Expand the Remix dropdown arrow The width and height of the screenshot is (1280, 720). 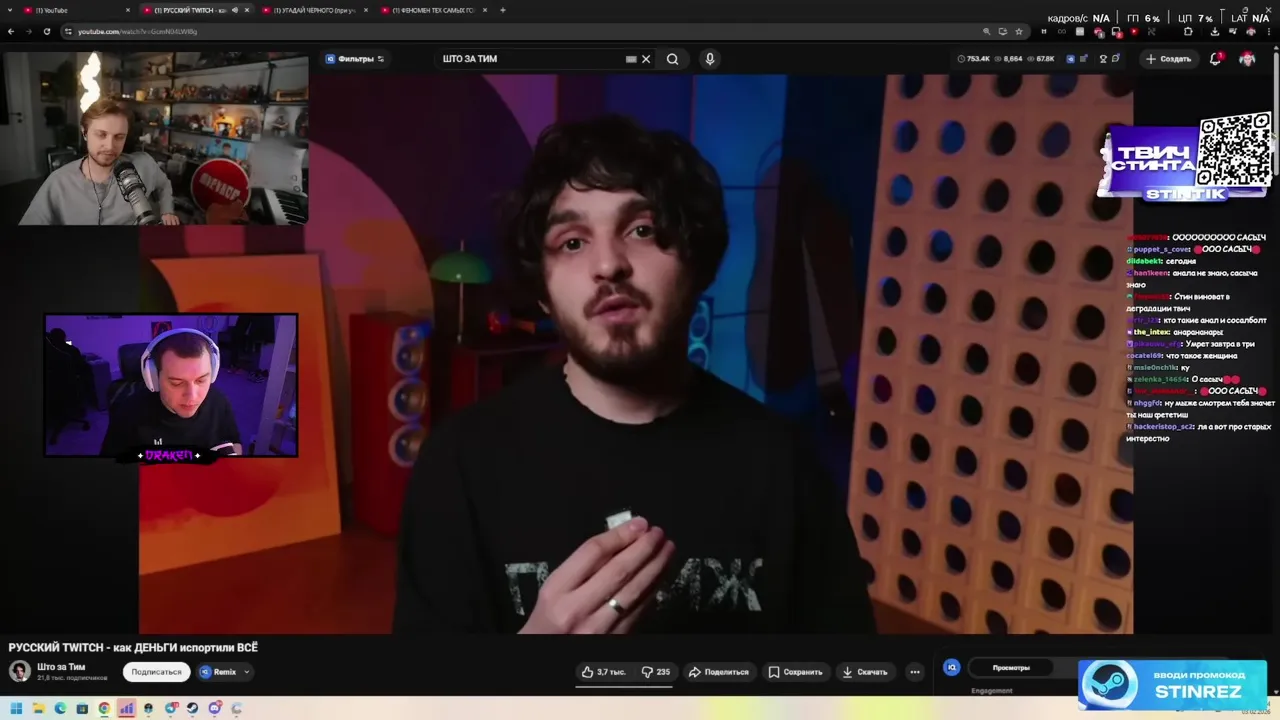pyautogui.click(x=246, y=672)
